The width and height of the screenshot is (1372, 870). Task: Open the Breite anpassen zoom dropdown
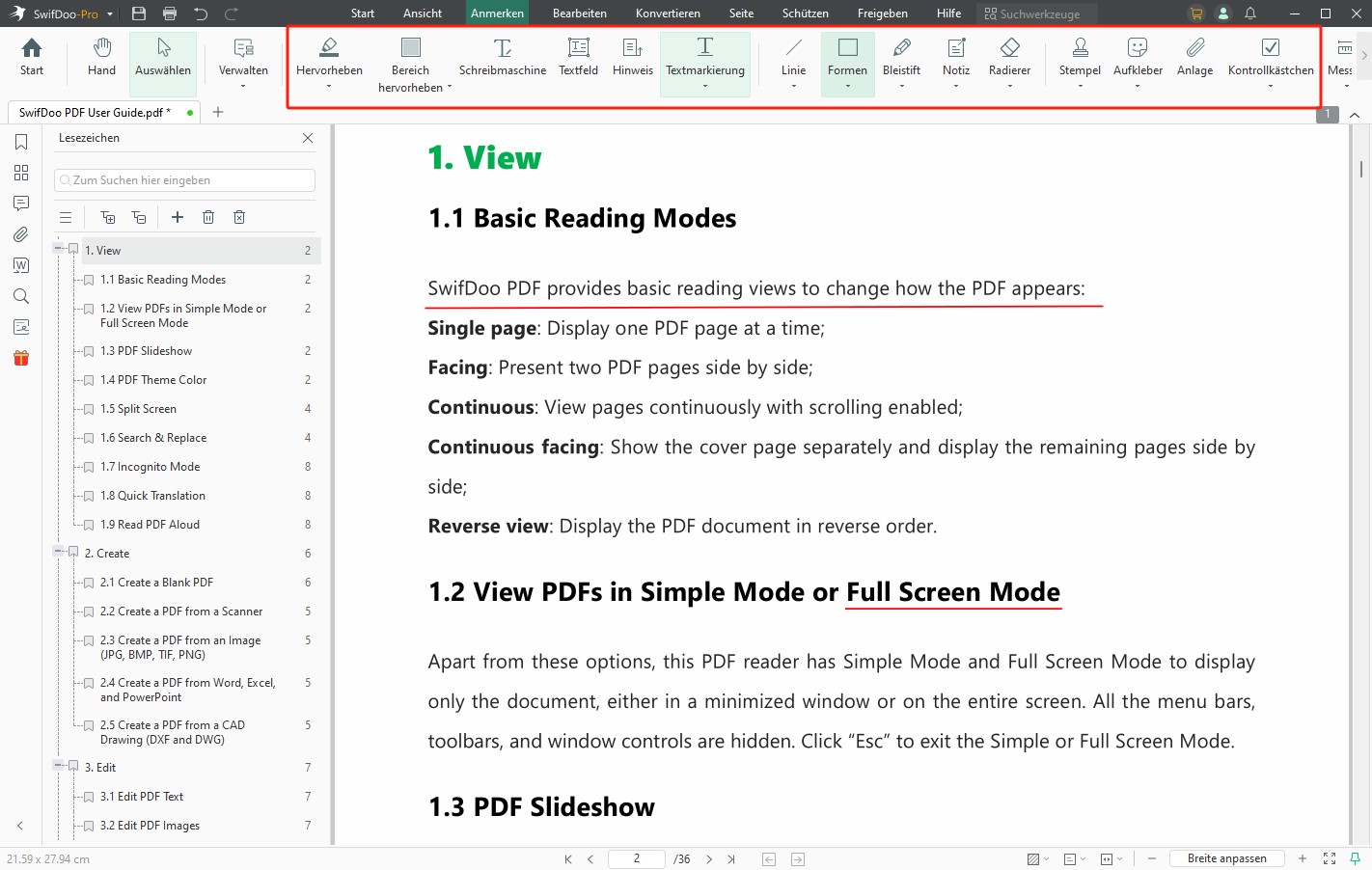pos(1227,858)
